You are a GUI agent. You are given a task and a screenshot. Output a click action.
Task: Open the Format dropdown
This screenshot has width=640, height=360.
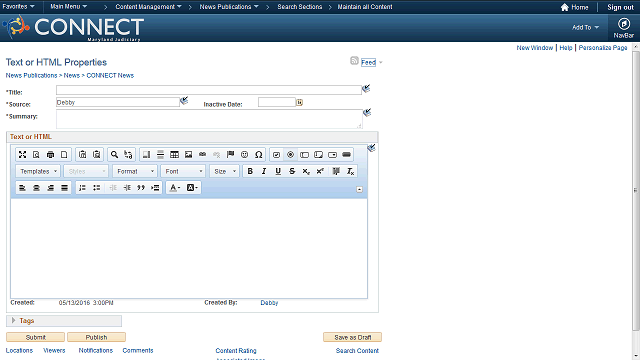click(135, 171)
